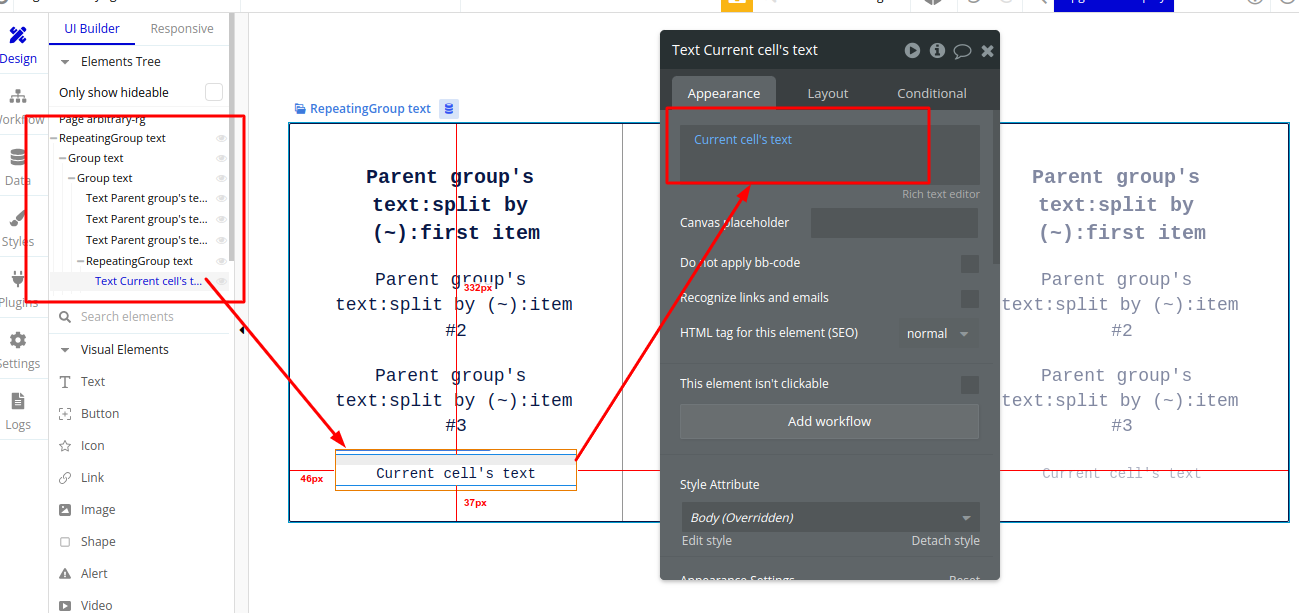
Task: Click the comment bubble icon in property editor
Action: click(x=962, y=51)
